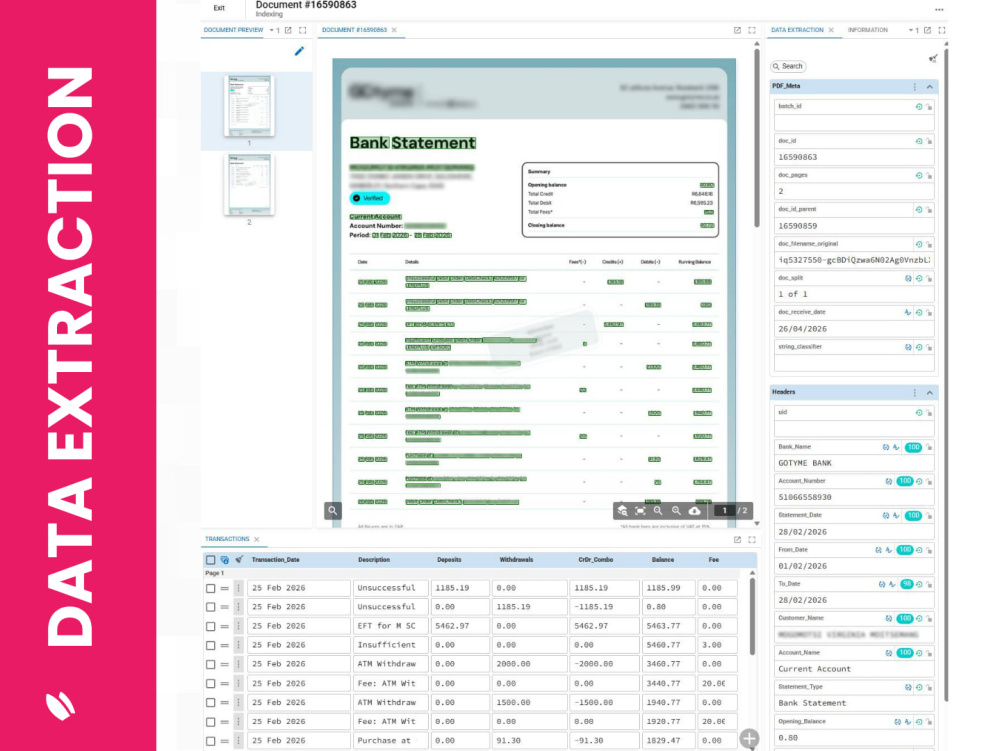1000x751 pixels.
Task: Click the add row plus button in Transactions
Action: click(749, 739)
